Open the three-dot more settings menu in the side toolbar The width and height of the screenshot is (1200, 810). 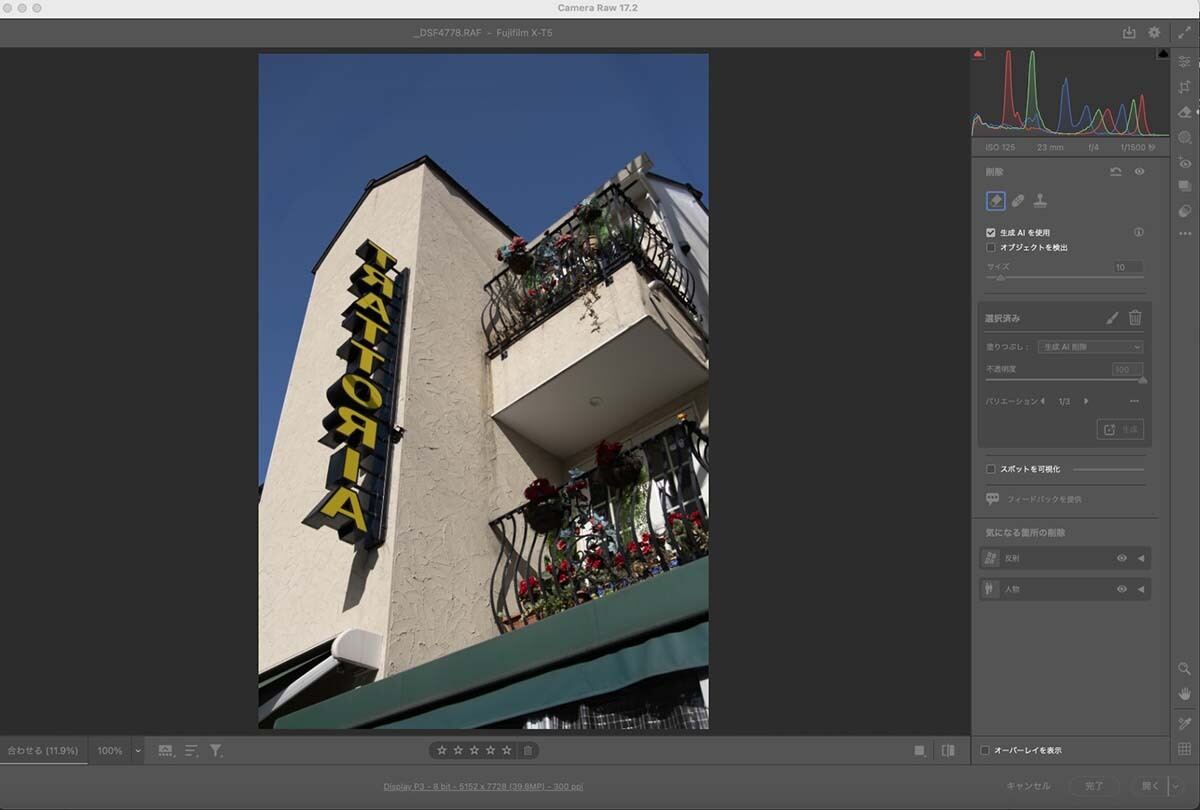pos(1185,234)
